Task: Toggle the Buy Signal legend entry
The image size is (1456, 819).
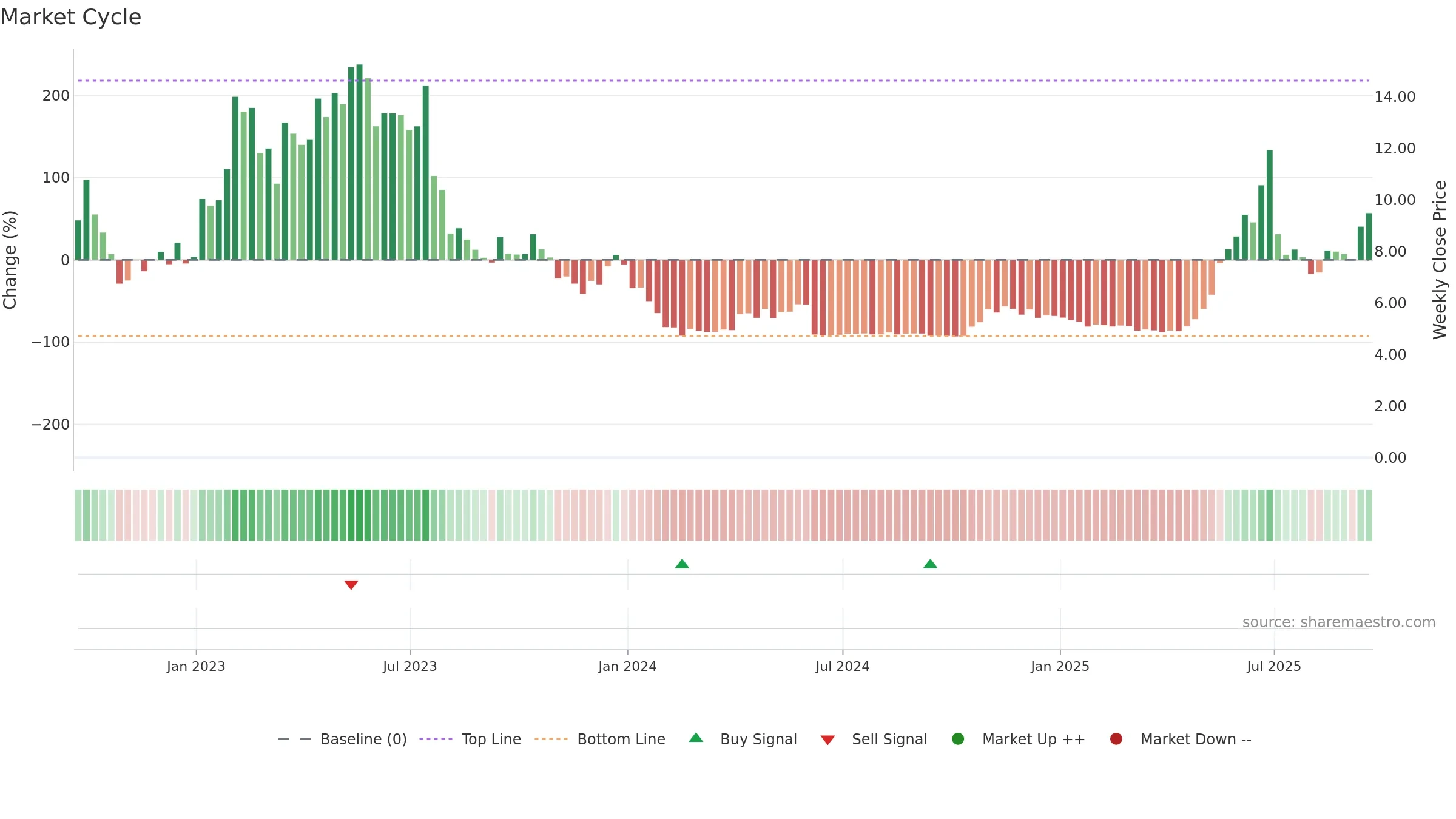Action: [743, 739]
